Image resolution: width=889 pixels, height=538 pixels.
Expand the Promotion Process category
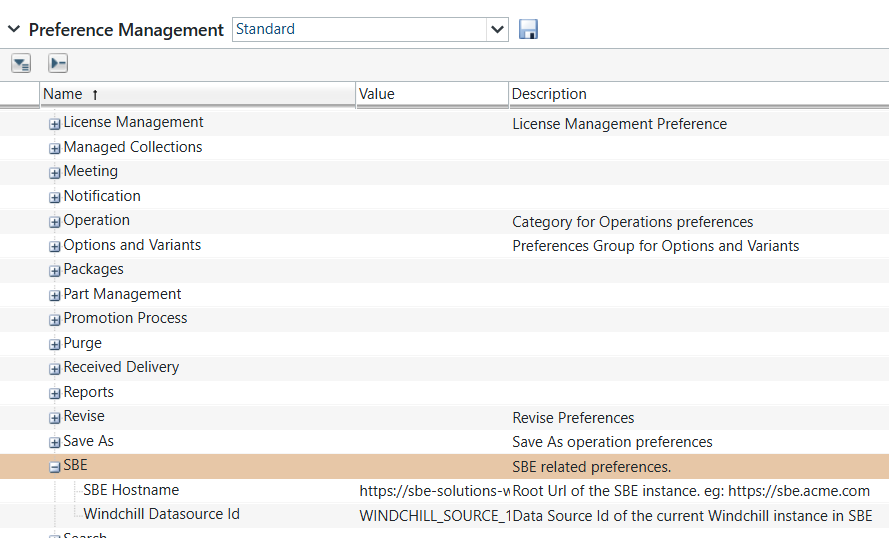pyautogui.click(x=55, y=319)
